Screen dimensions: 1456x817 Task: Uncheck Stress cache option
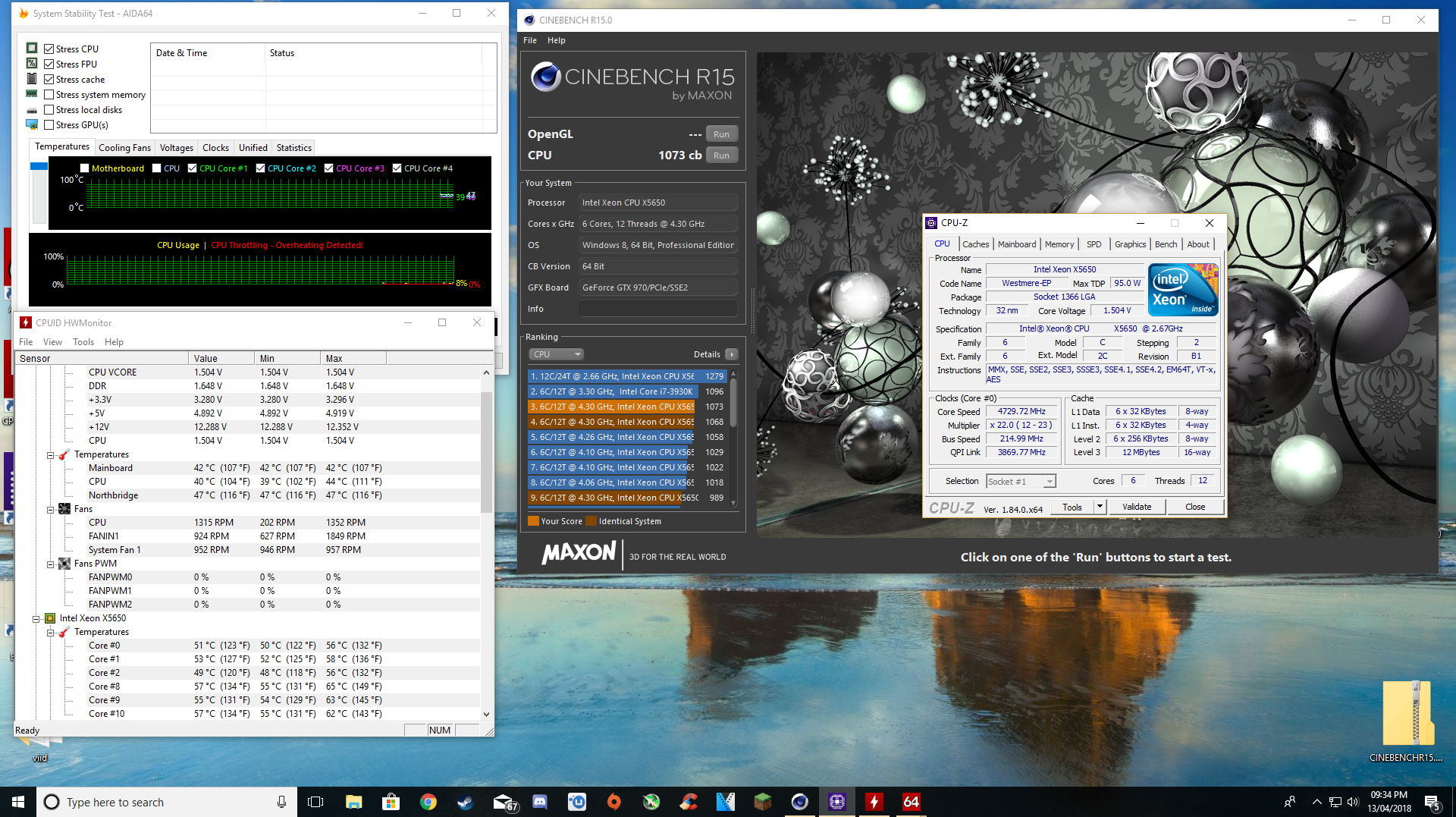(x=49, y=79)
